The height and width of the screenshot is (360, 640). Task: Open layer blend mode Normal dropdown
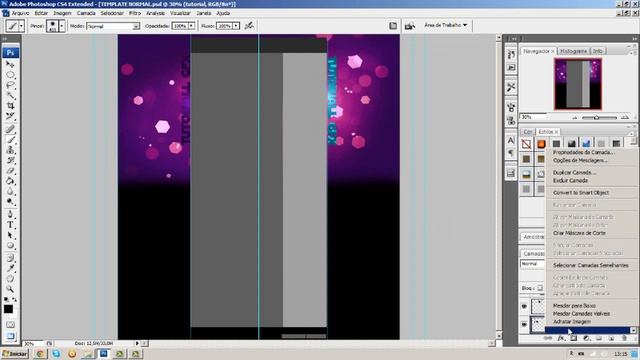pos(532,264)
